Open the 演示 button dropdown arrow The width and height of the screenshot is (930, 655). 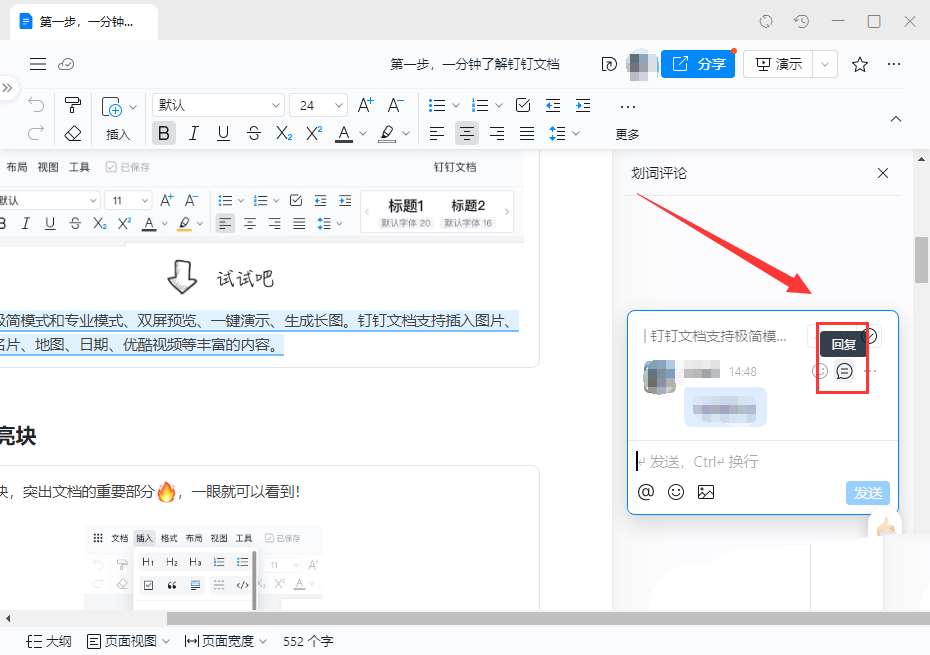(x=824, y=64)
